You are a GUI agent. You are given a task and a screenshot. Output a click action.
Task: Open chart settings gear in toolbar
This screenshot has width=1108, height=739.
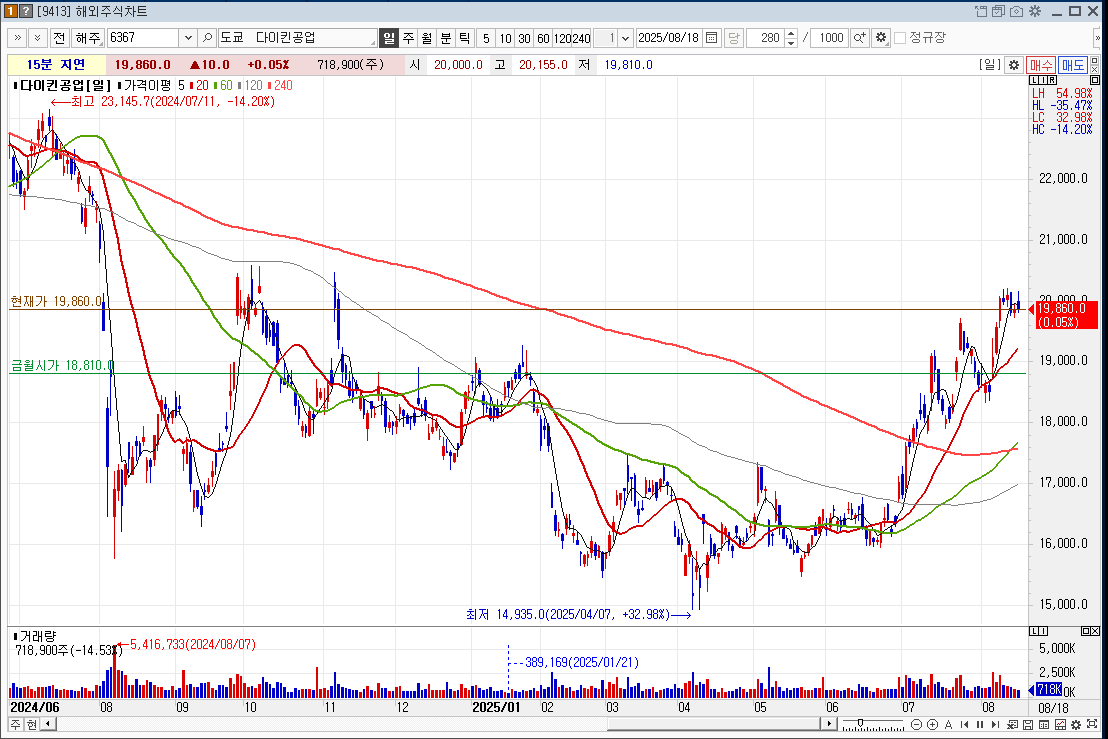pos(880,38)
